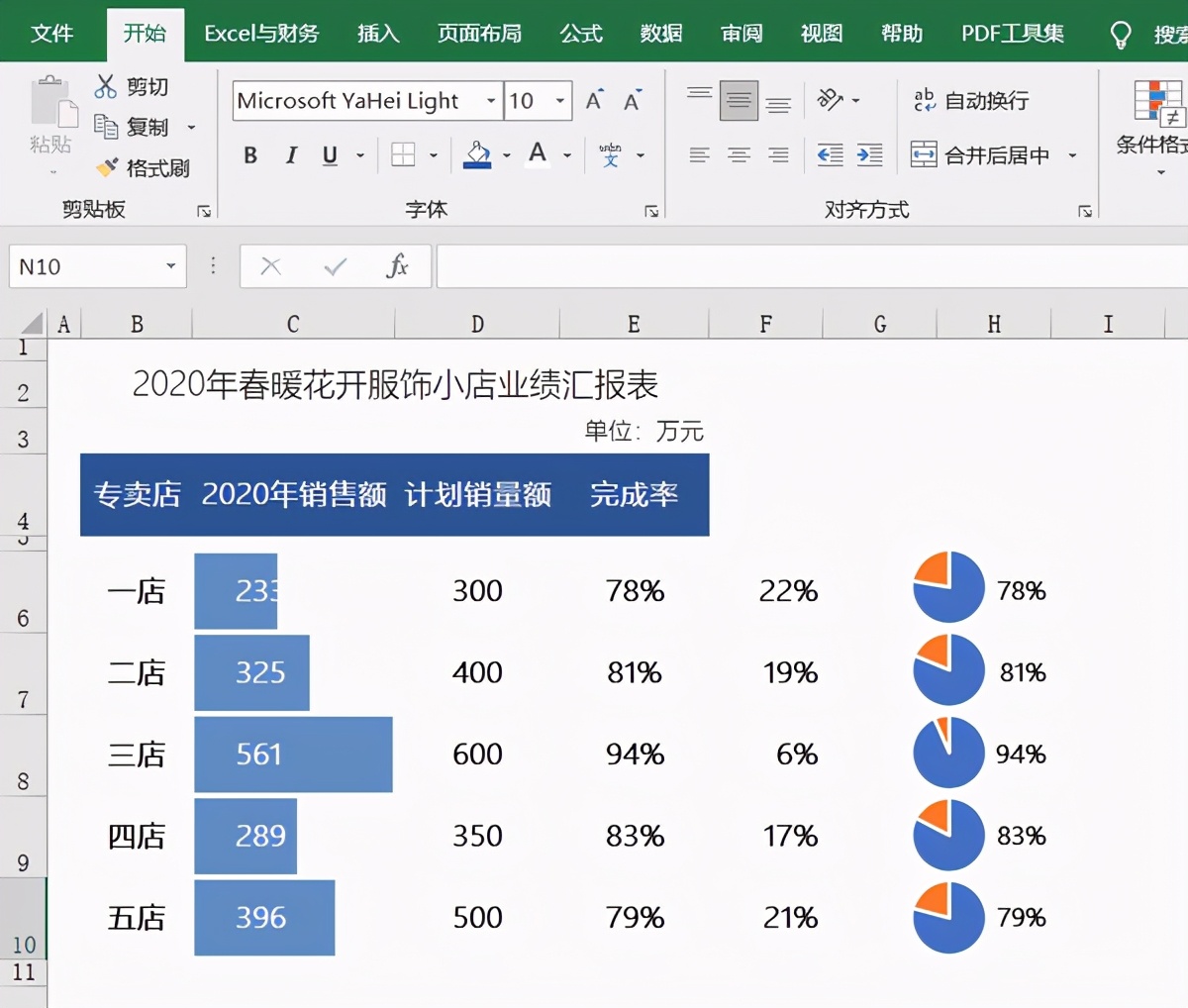
Task: Apply underline to the selection
Action: [x=328, y=155]
